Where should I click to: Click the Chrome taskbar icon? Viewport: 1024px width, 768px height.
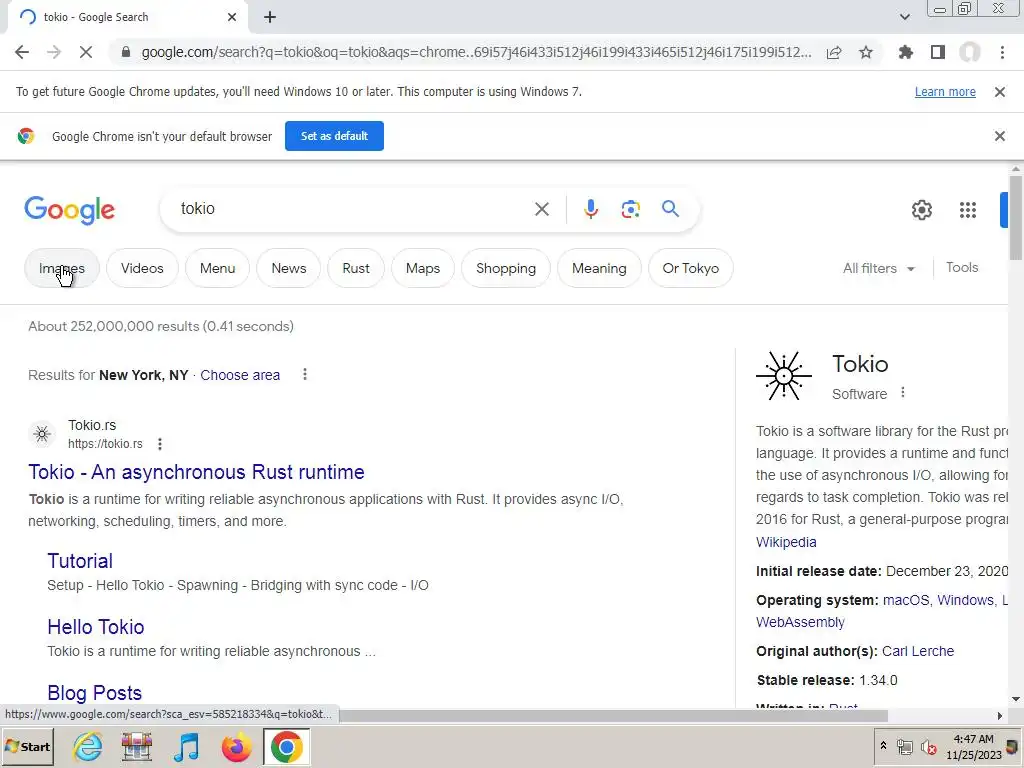(286, 746)
